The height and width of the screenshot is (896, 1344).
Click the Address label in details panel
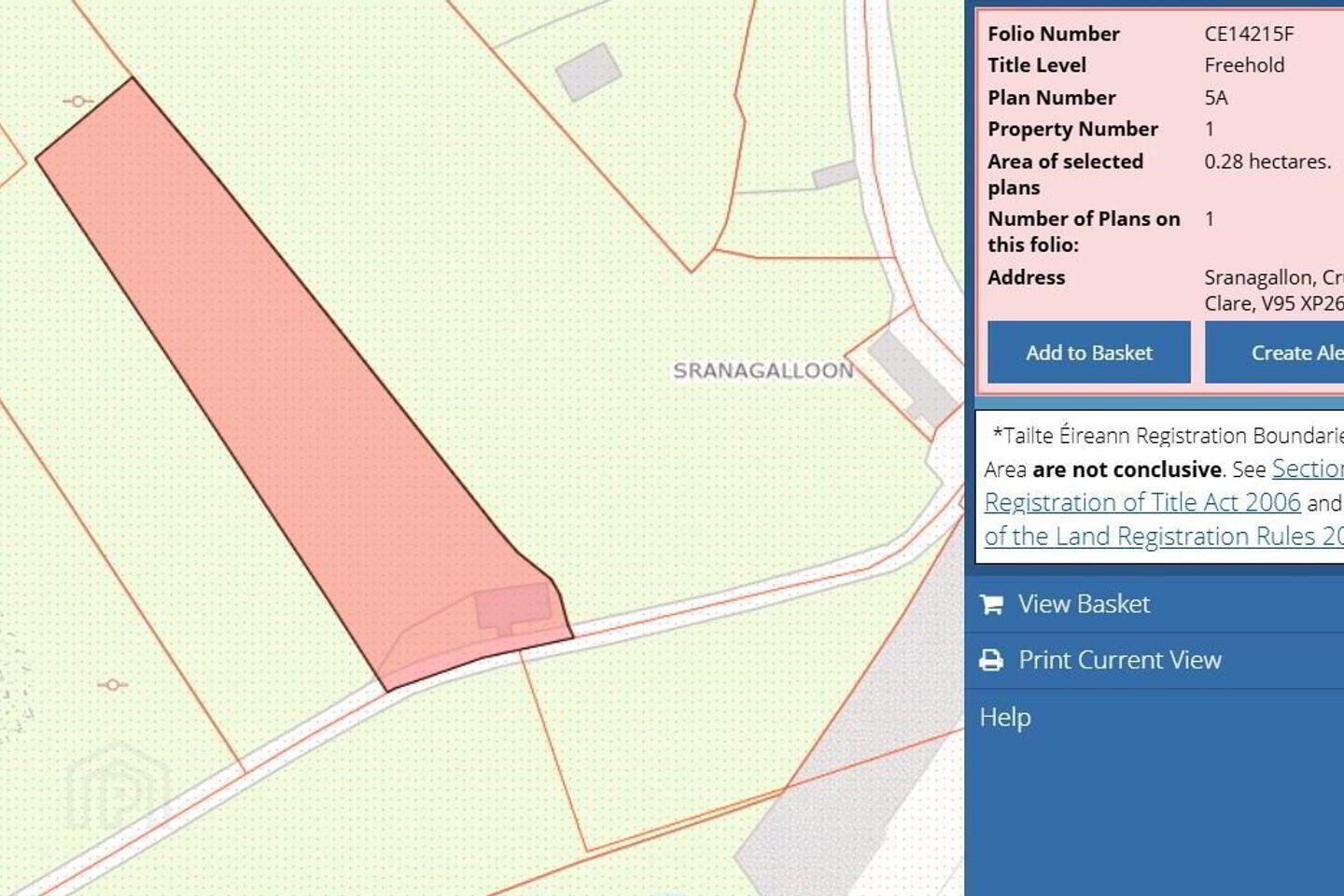pos(1026,277)
